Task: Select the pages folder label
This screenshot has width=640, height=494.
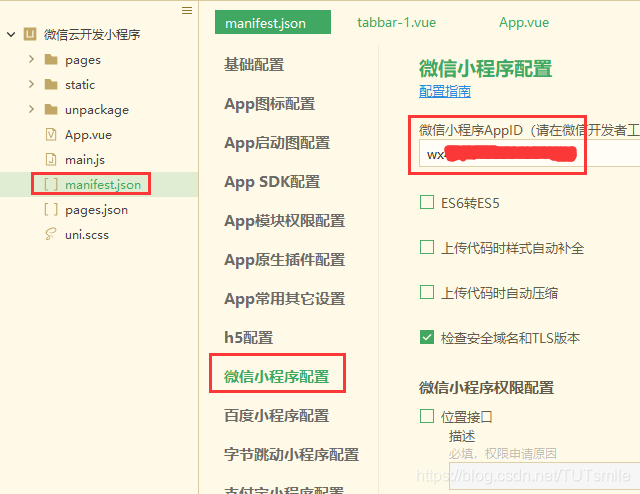Action: coord(83,60)
